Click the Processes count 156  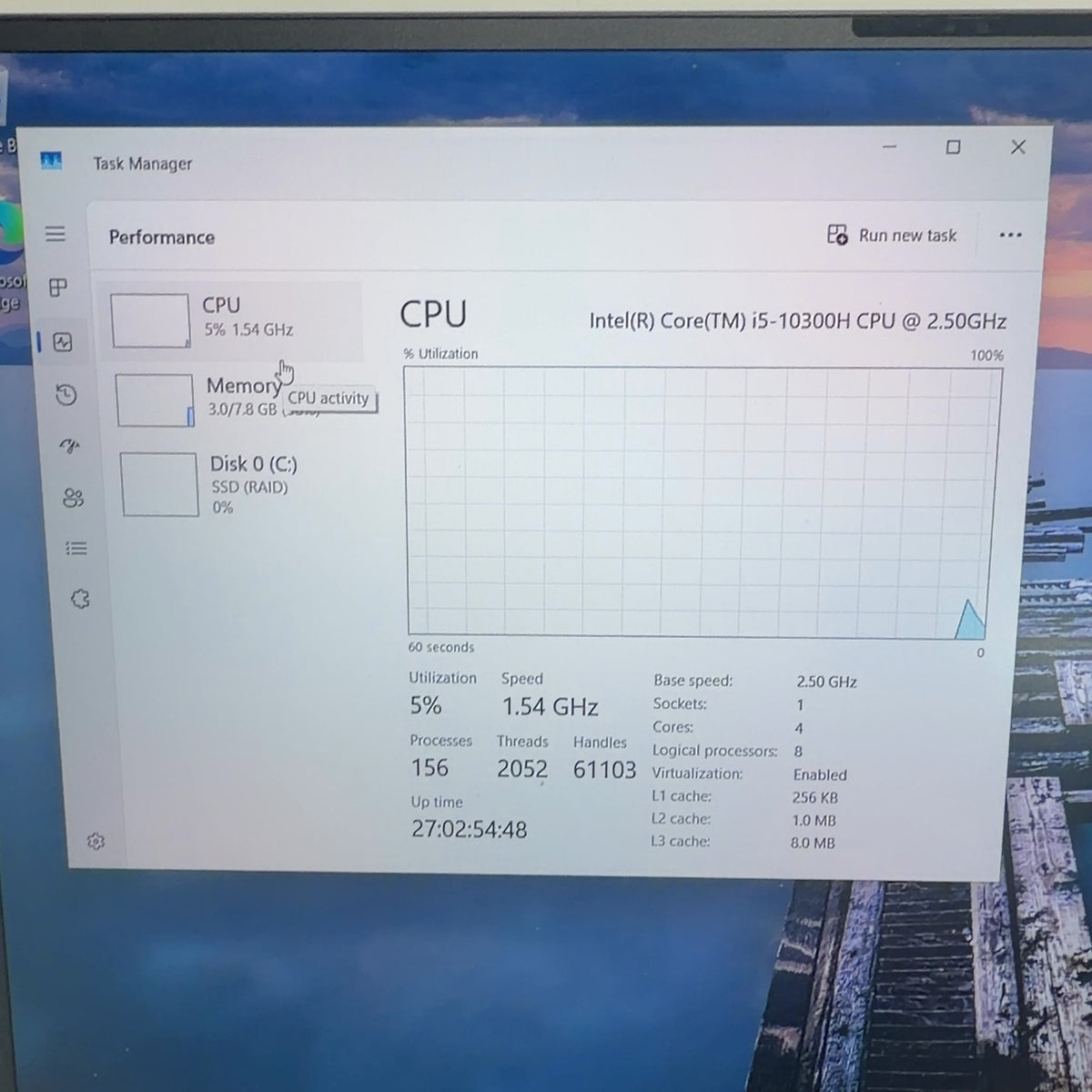coord(430,768)
